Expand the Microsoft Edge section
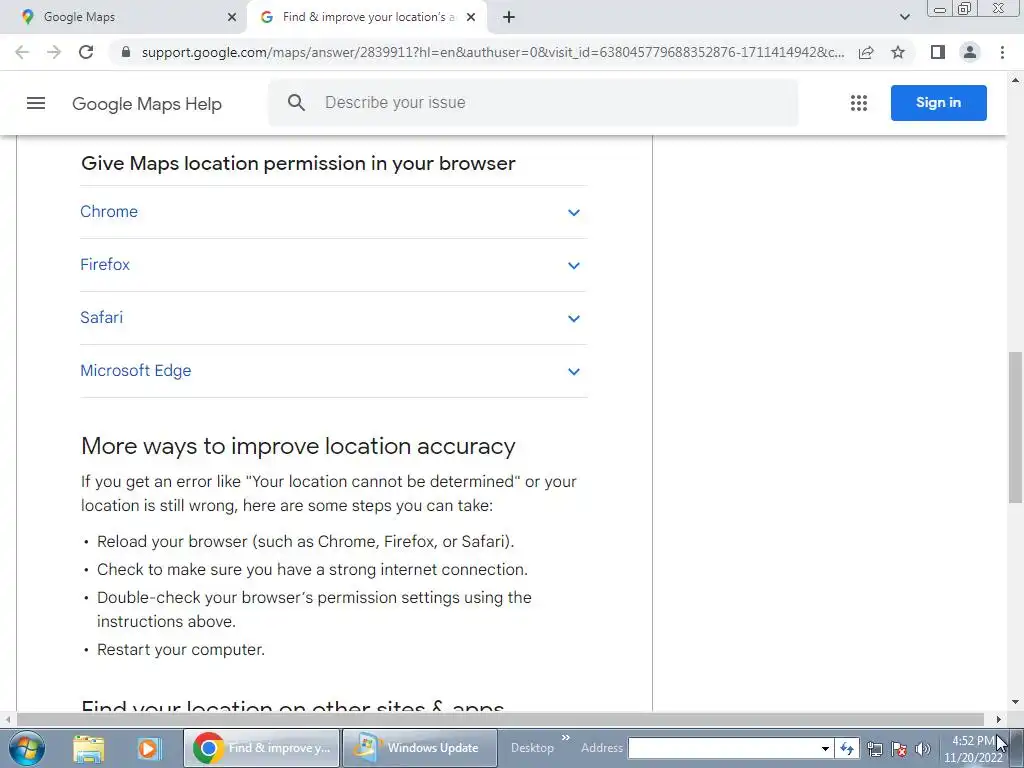 point(333,370)
